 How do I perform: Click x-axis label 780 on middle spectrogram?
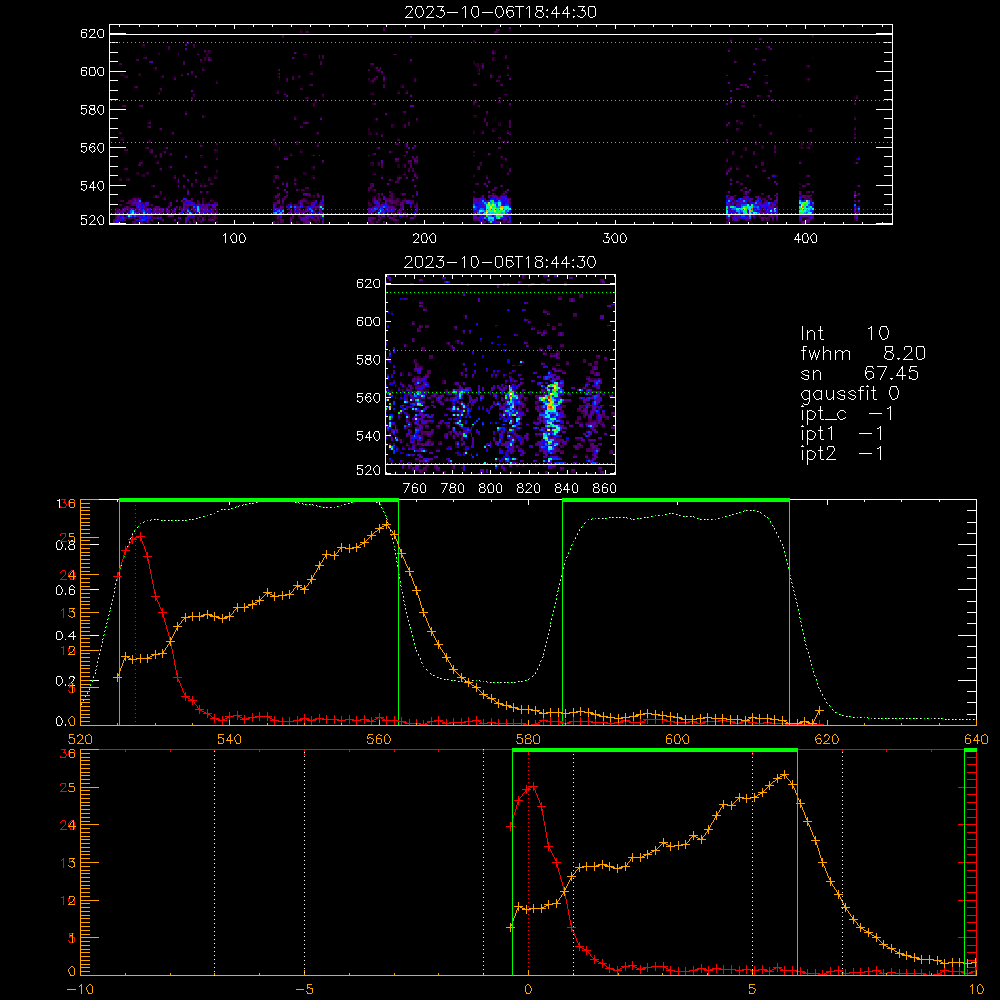pyautogui.click(x=453, y=489)
